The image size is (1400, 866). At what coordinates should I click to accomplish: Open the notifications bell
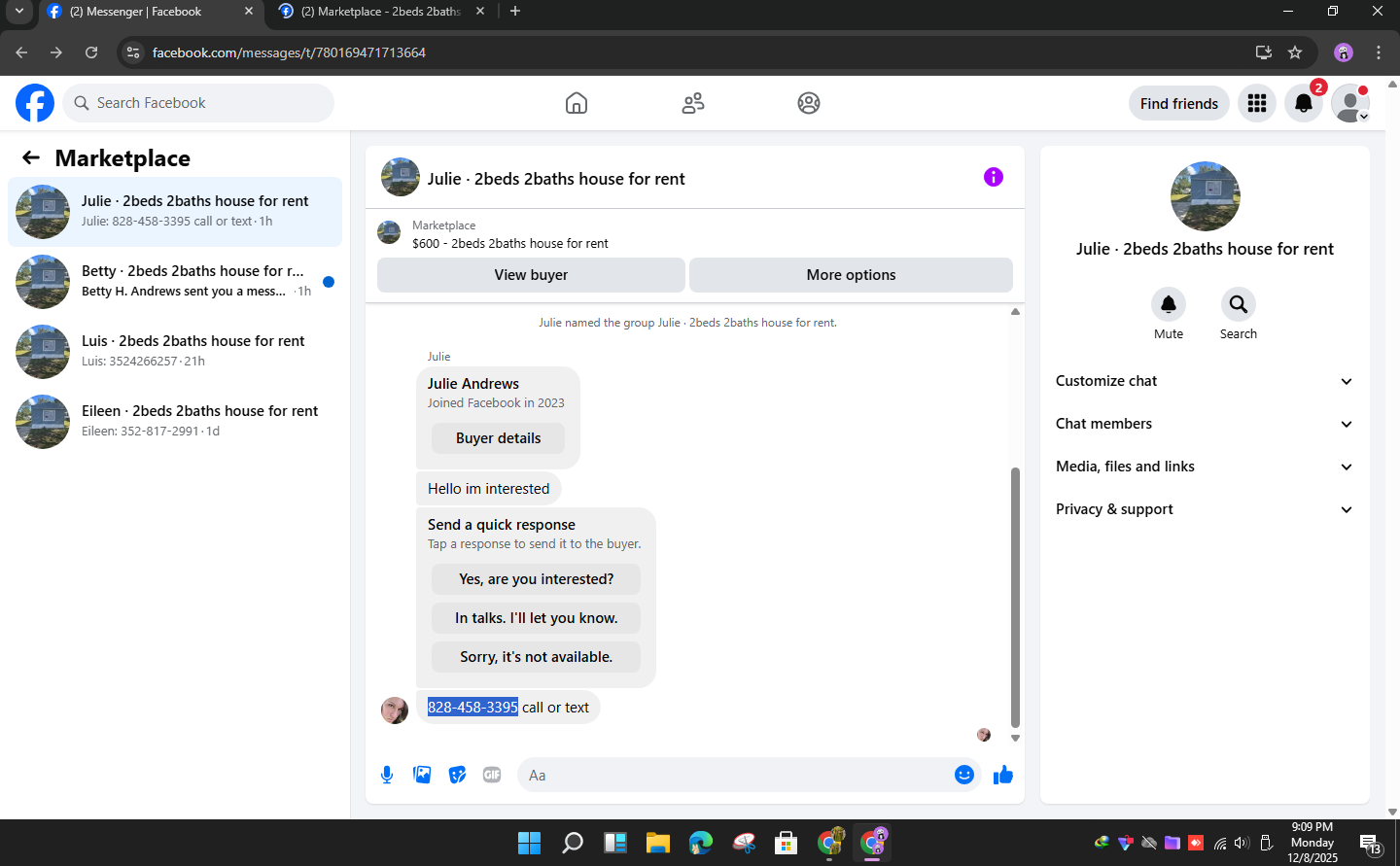pos(1304,103)
